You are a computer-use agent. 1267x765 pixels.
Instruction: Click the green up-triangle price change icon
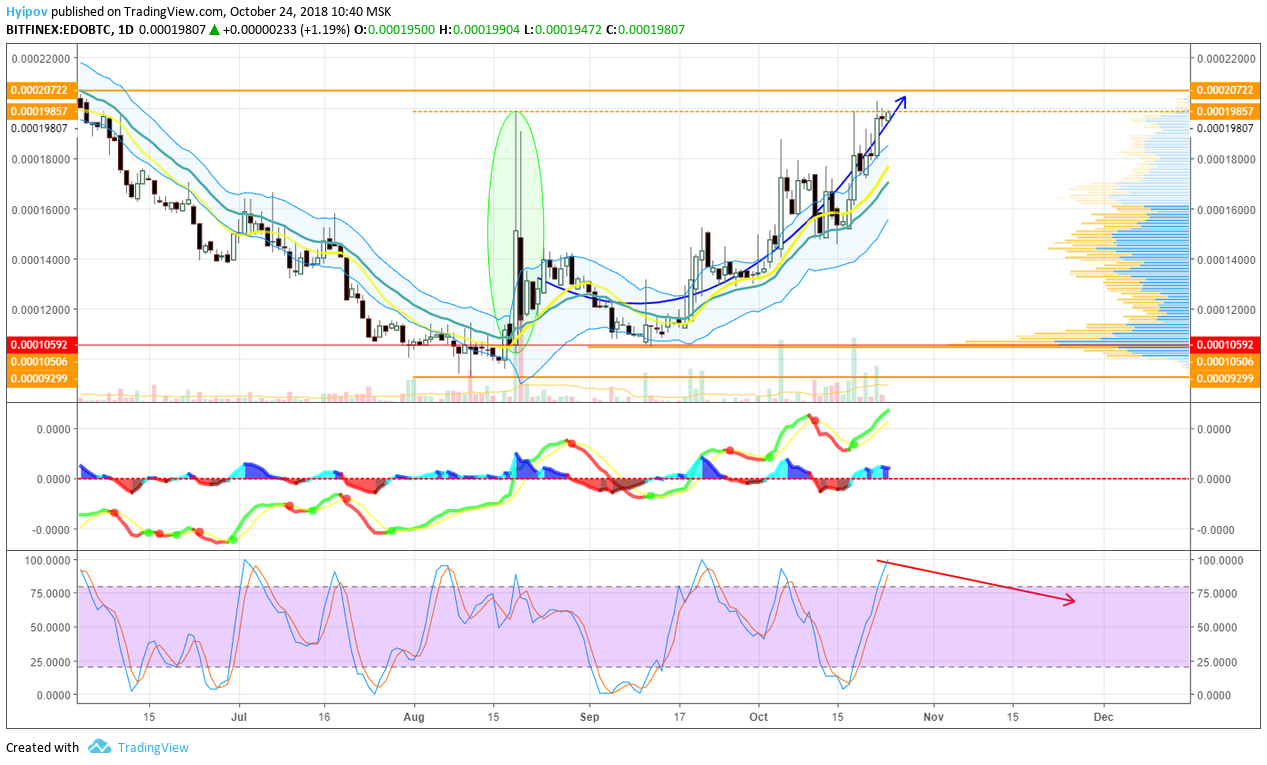click(213, 30)
